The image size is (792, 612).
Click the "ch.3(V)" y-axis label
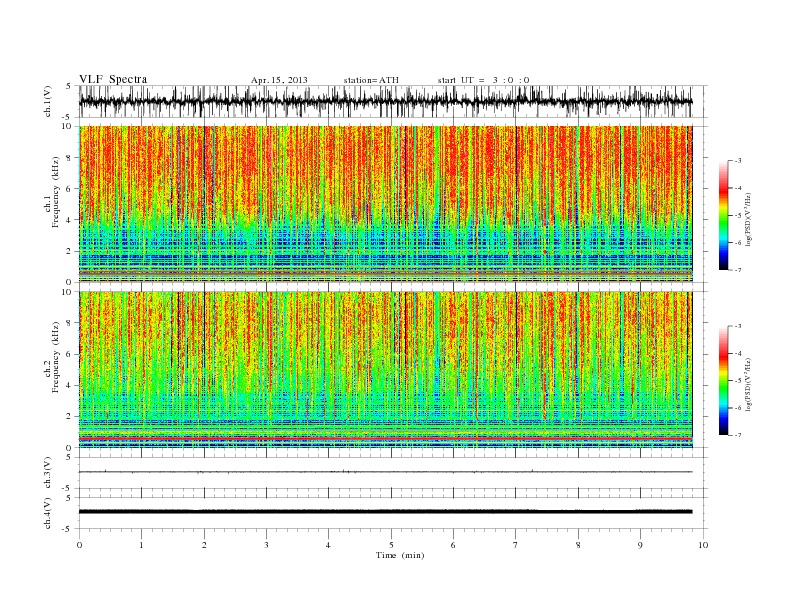[x=48, y=473]
